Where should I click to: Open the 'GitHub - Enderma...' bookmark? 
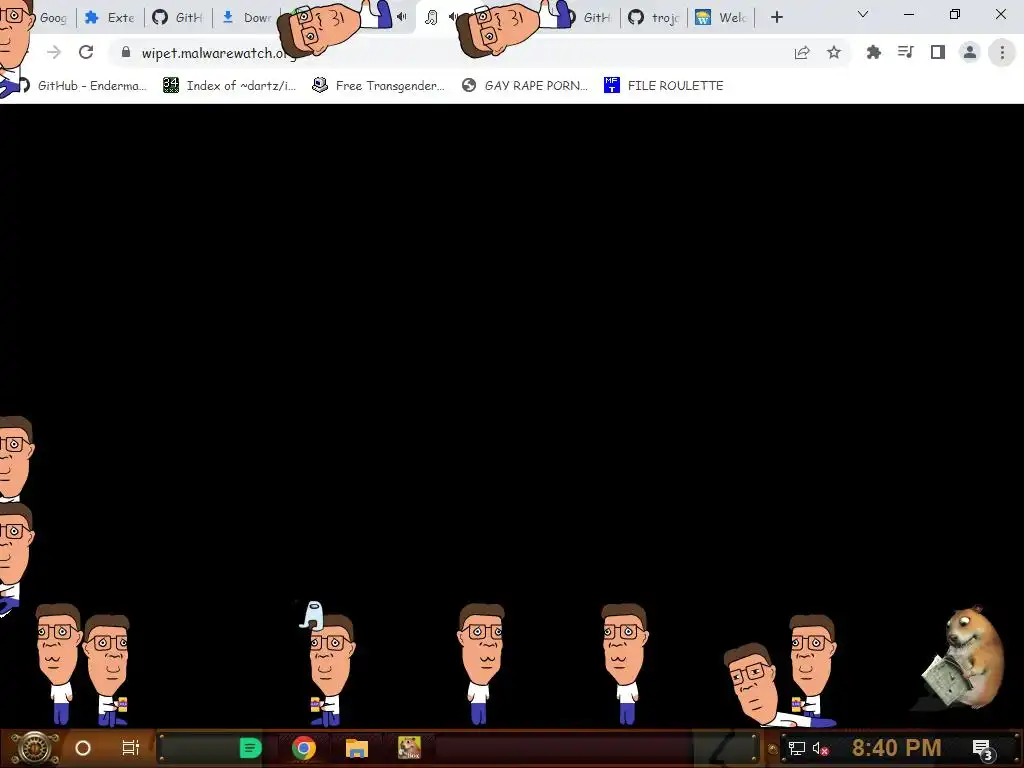coord(83,86)
